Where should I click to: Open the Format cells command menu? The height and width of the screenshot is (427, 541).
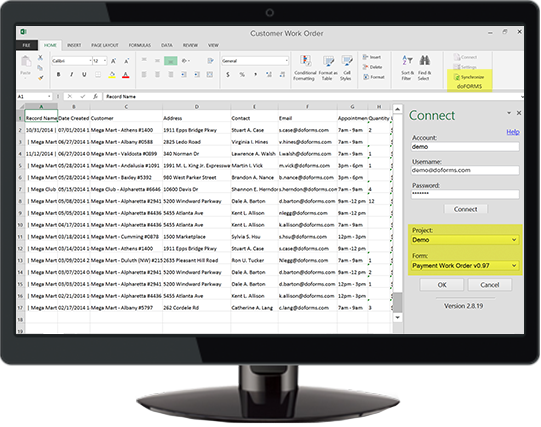pyautogui.click(x=374, y=77)
